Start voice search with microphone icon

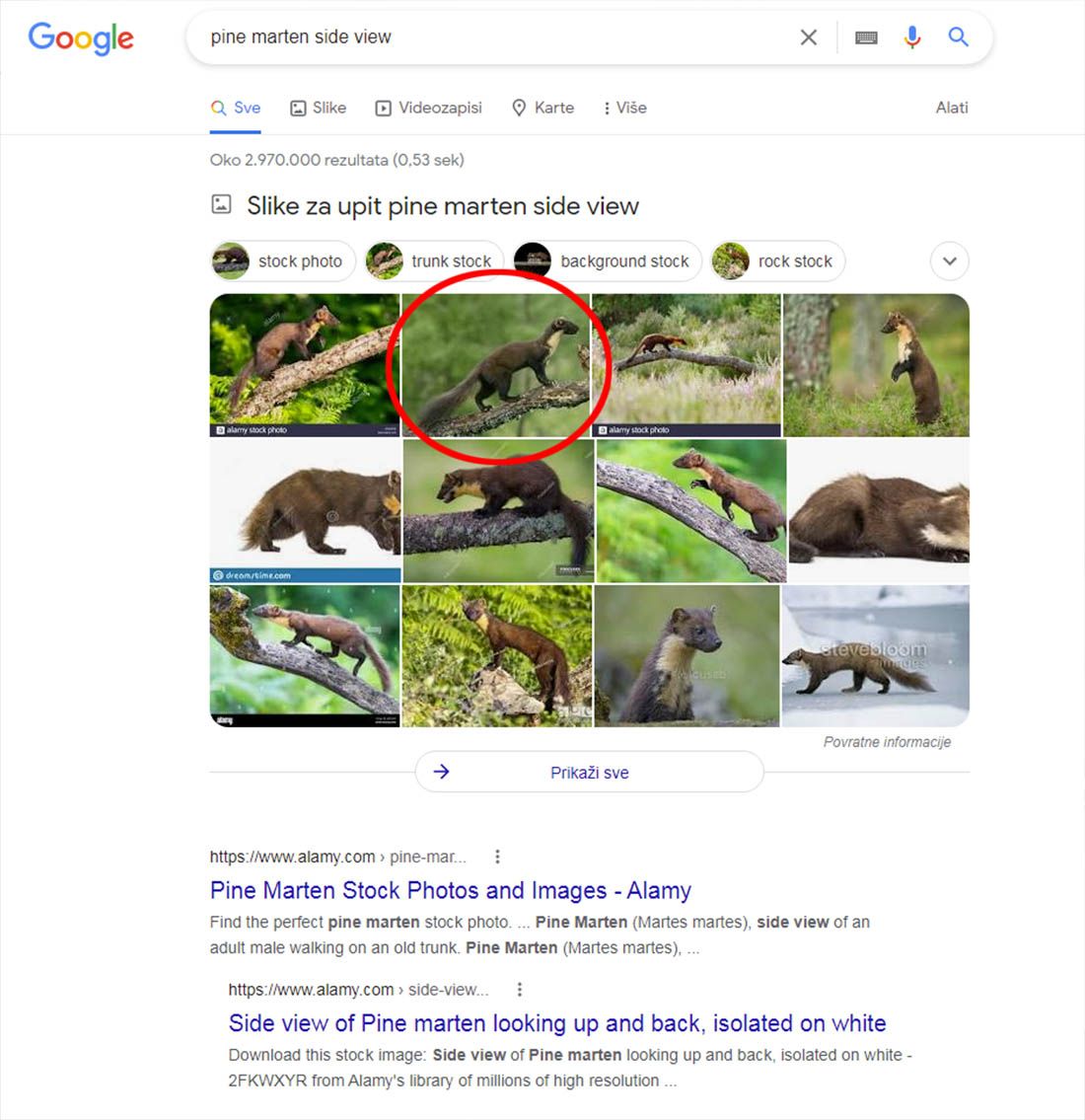coord(911,37)
